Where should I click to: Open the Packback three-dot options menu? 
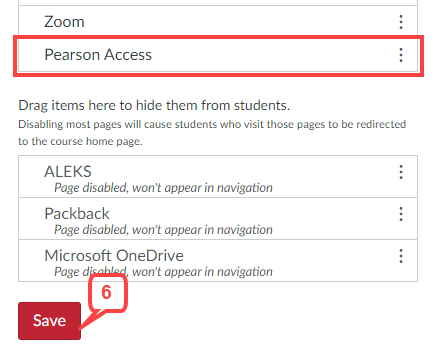click(x=401, y=214)
